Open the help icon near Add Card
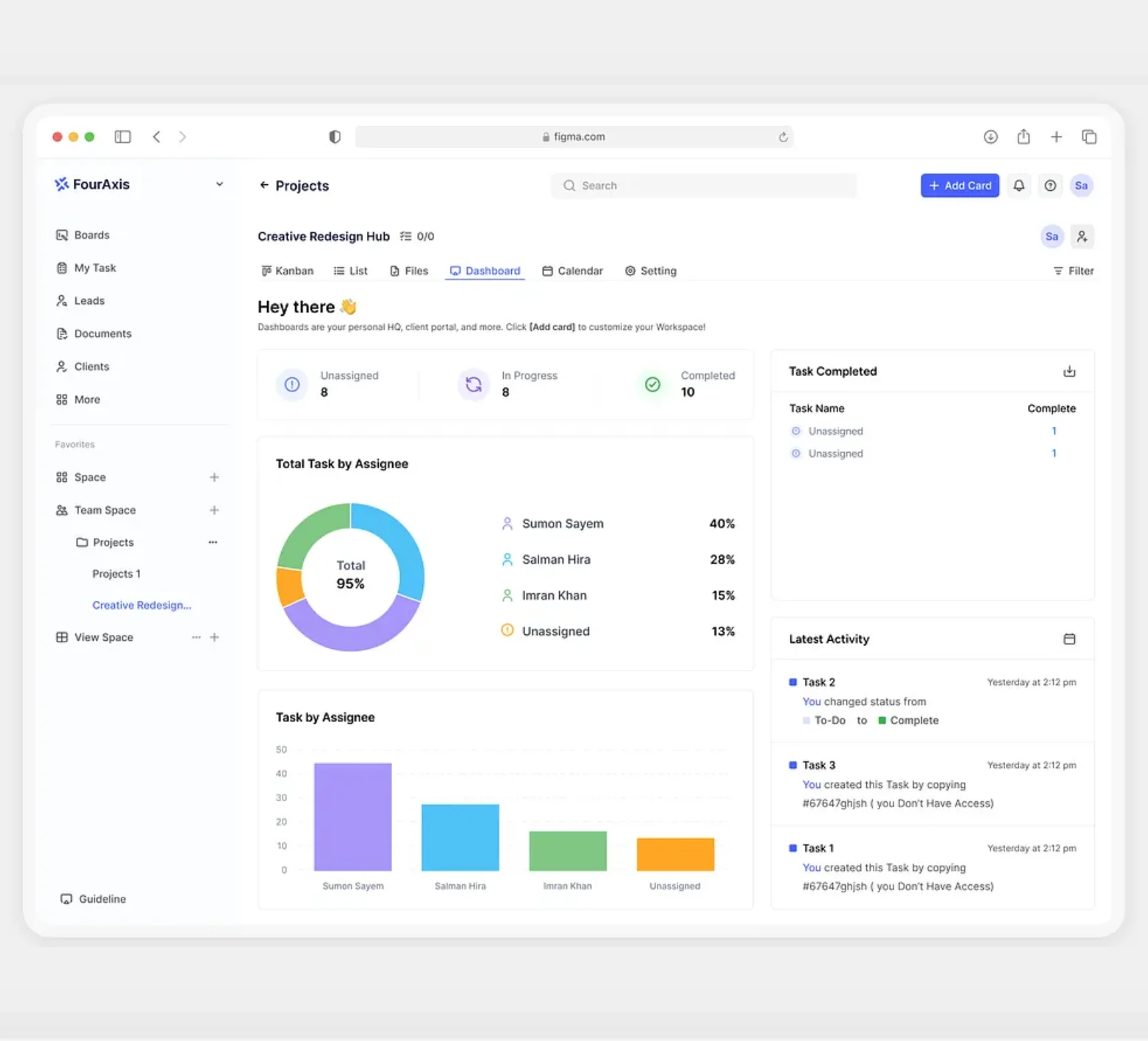This screenshot has height=1041, width=1148. coord(1050,185)
